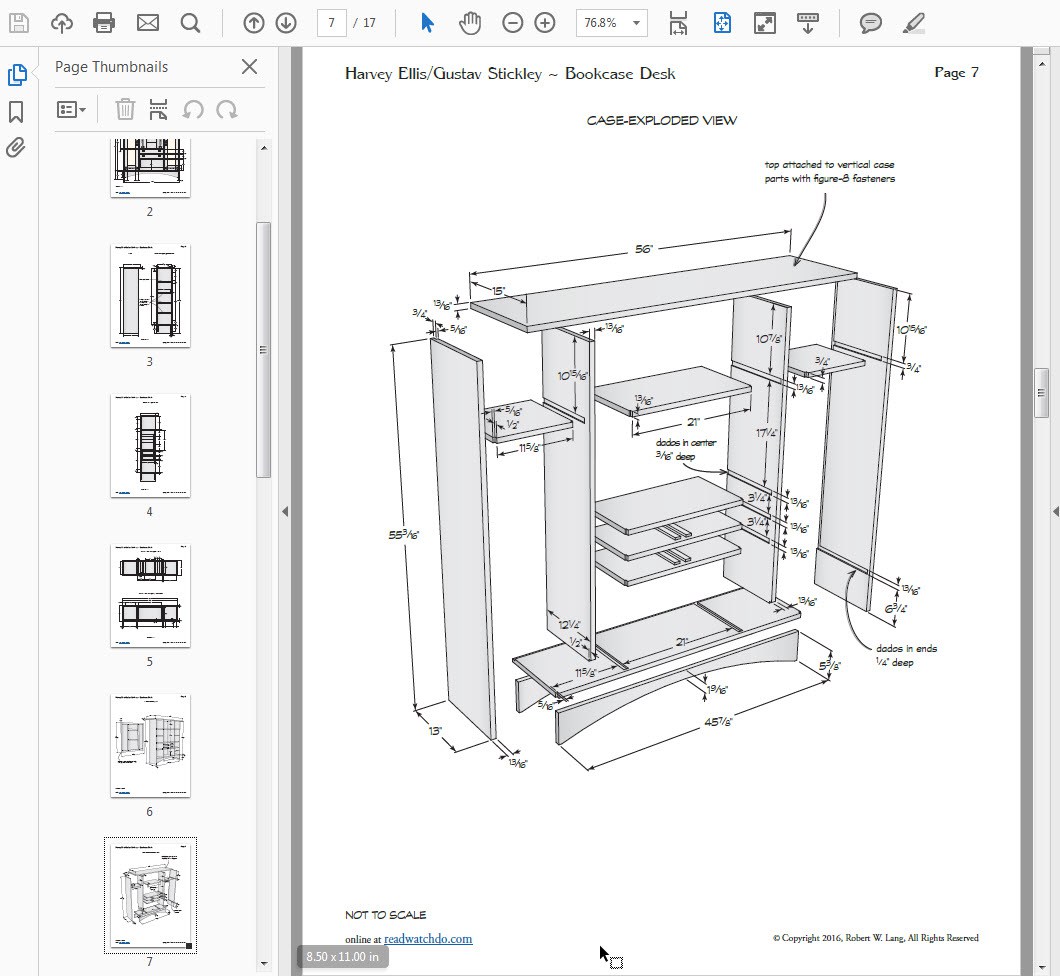This screenshot has height=976, width=1060.
Task: Toggle the Attachments paperclip panel
Action: pos(16,148)
